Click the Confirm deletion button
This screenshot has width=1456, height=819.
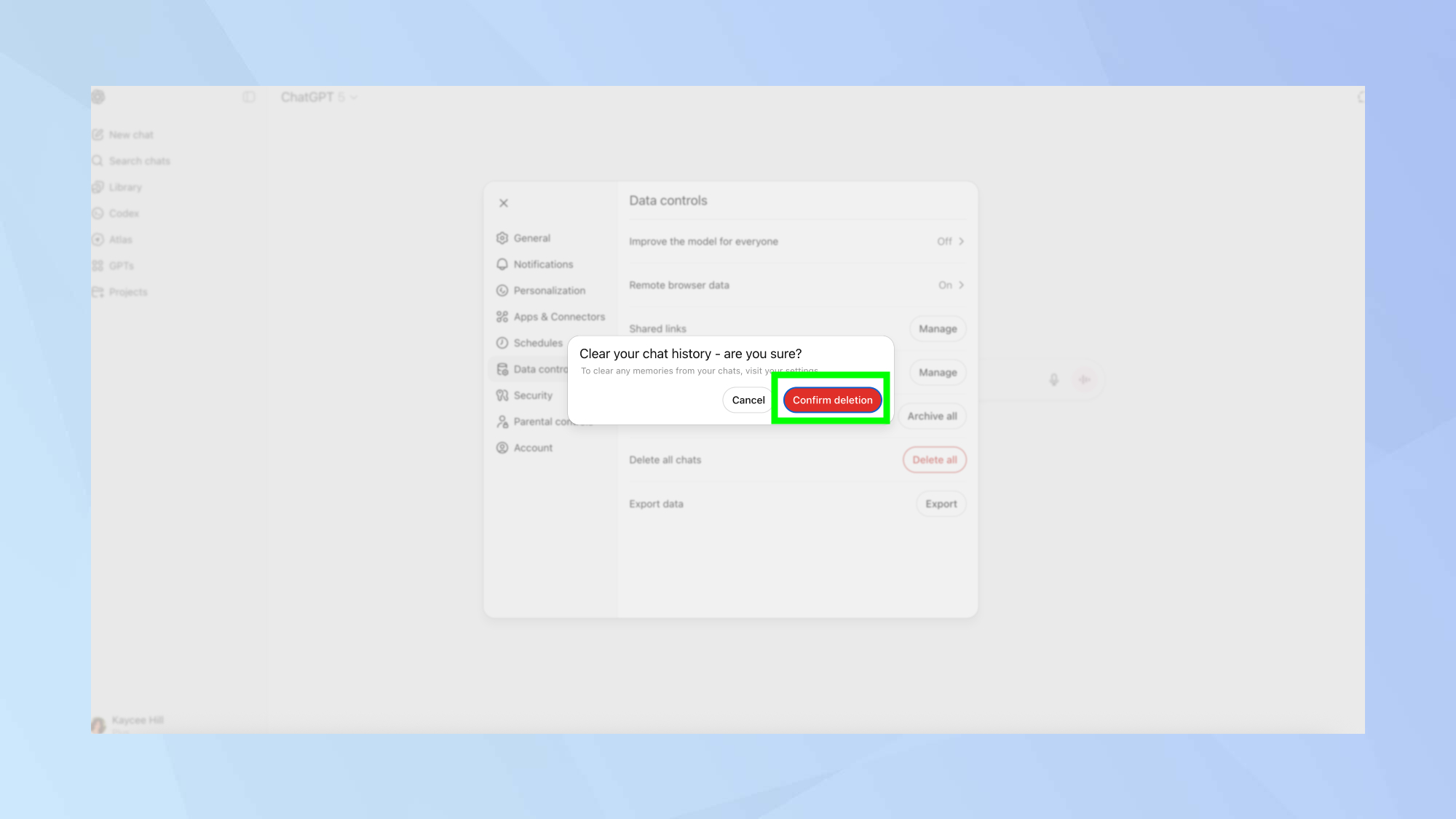click(x=832, y=400)
